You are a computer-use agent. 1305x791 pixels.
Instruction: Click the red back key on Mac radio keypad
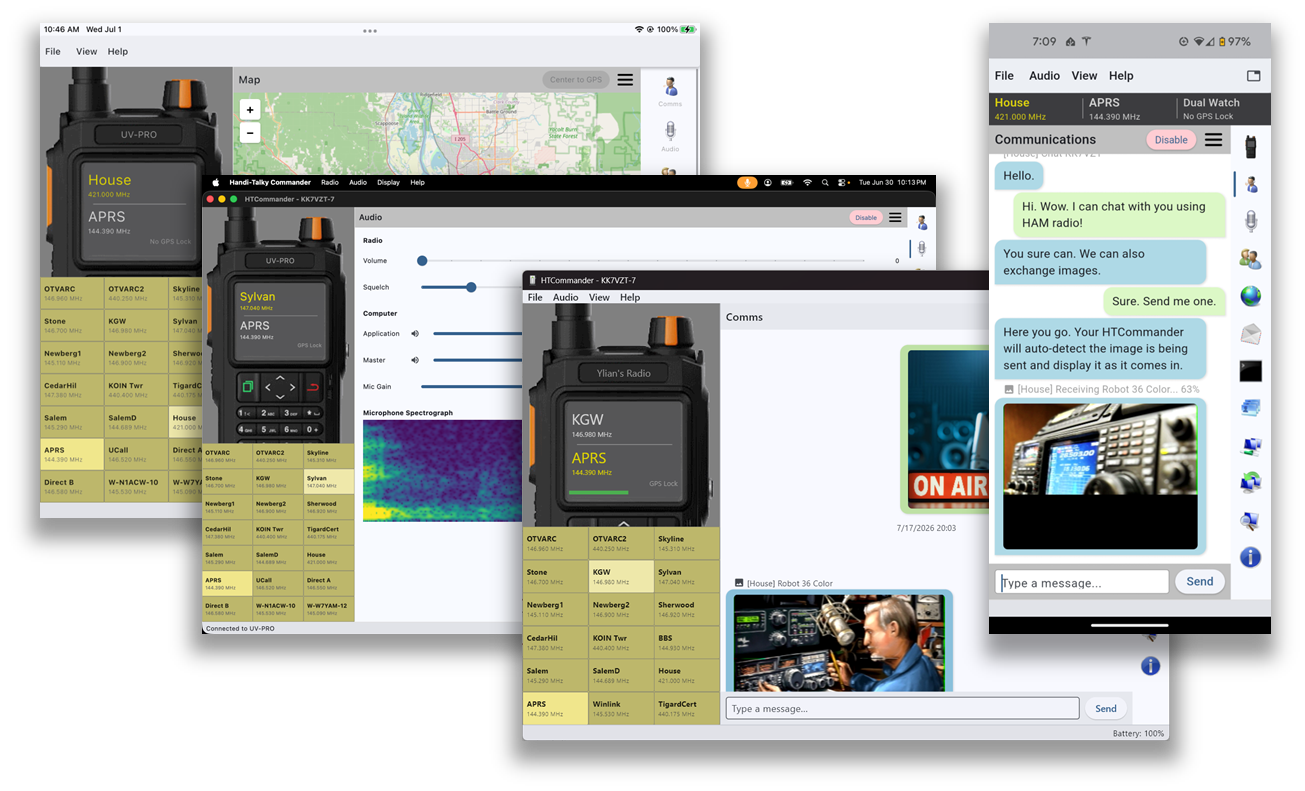[314, 387]
